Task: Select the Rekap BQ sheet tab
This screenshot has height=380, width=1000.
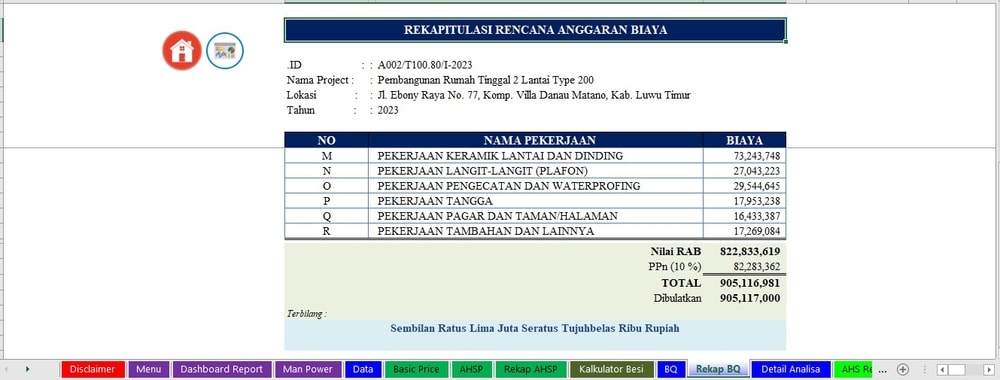Action: 718,369
